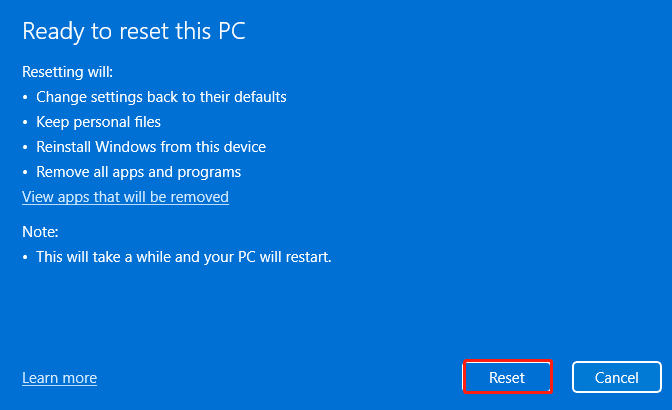
Task: Open the Learn more link
Action: (60, 378)
